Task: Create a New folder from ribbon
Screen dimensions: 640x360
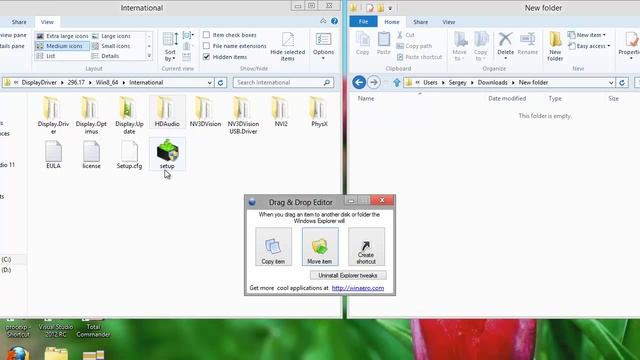Action: [555, 47]
